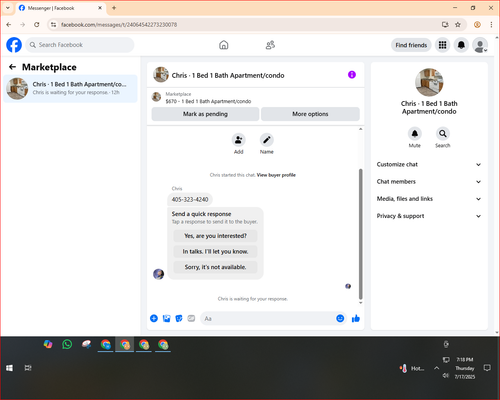This screenshot has height=400, width=500.
Task: Expand Privacy & support section
Action: click(x=429, y=216)
